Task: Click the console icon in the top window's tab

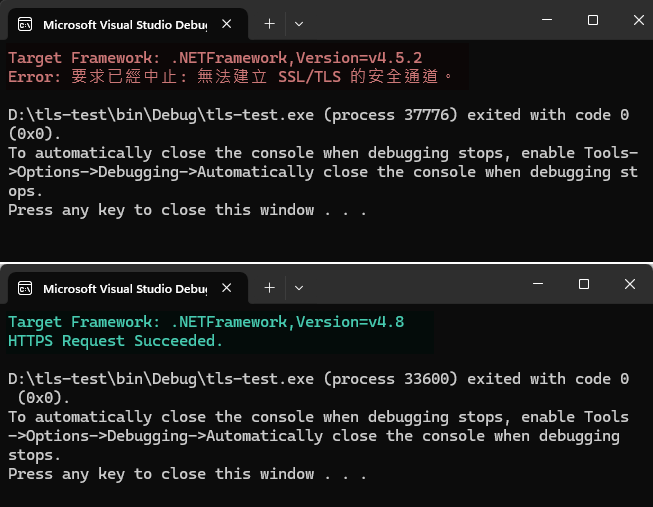Action: click(x=25, y=23)
